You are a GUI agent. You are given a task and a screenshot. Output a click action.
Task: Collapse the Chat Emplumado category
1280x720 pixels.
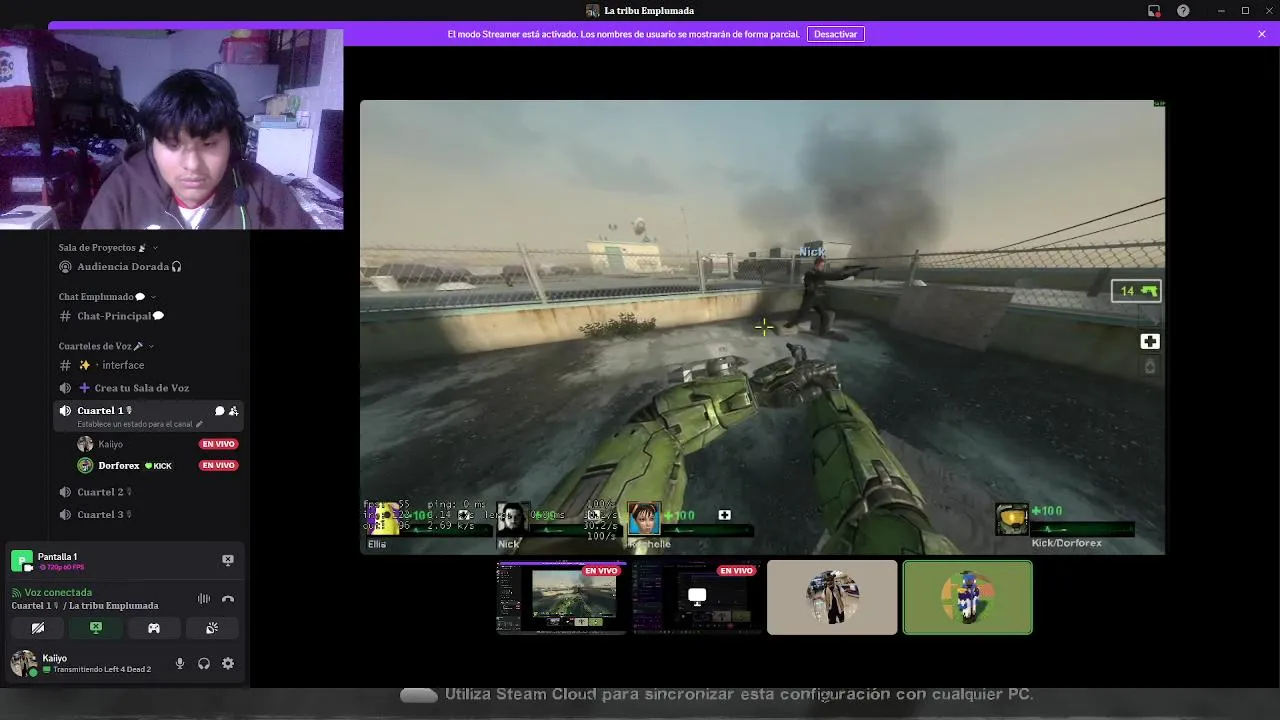[106, 297]
